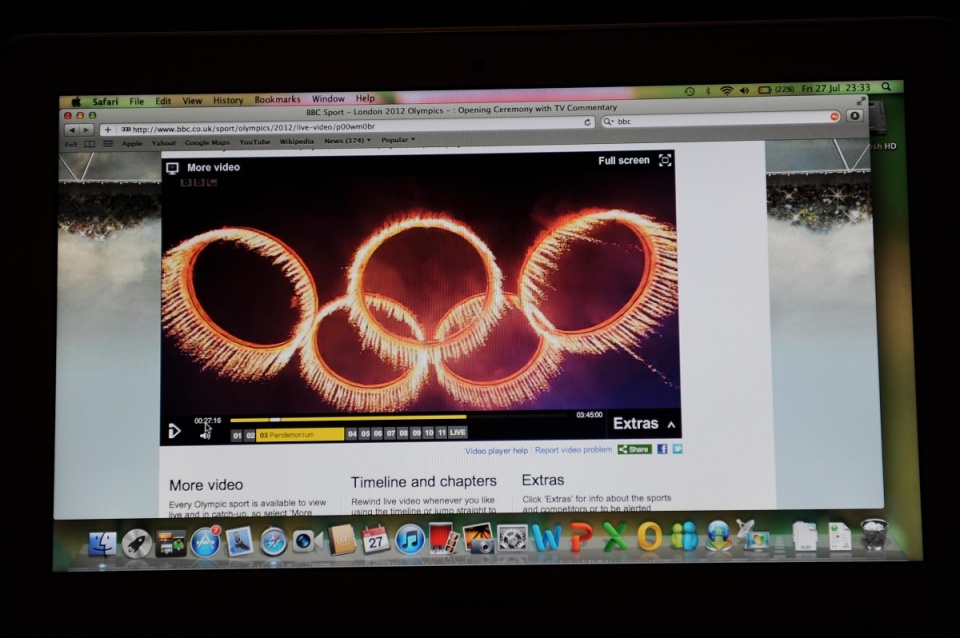Screen dimensions: 960x638
Task: Open the File menu
Action: tap(137, 101)
